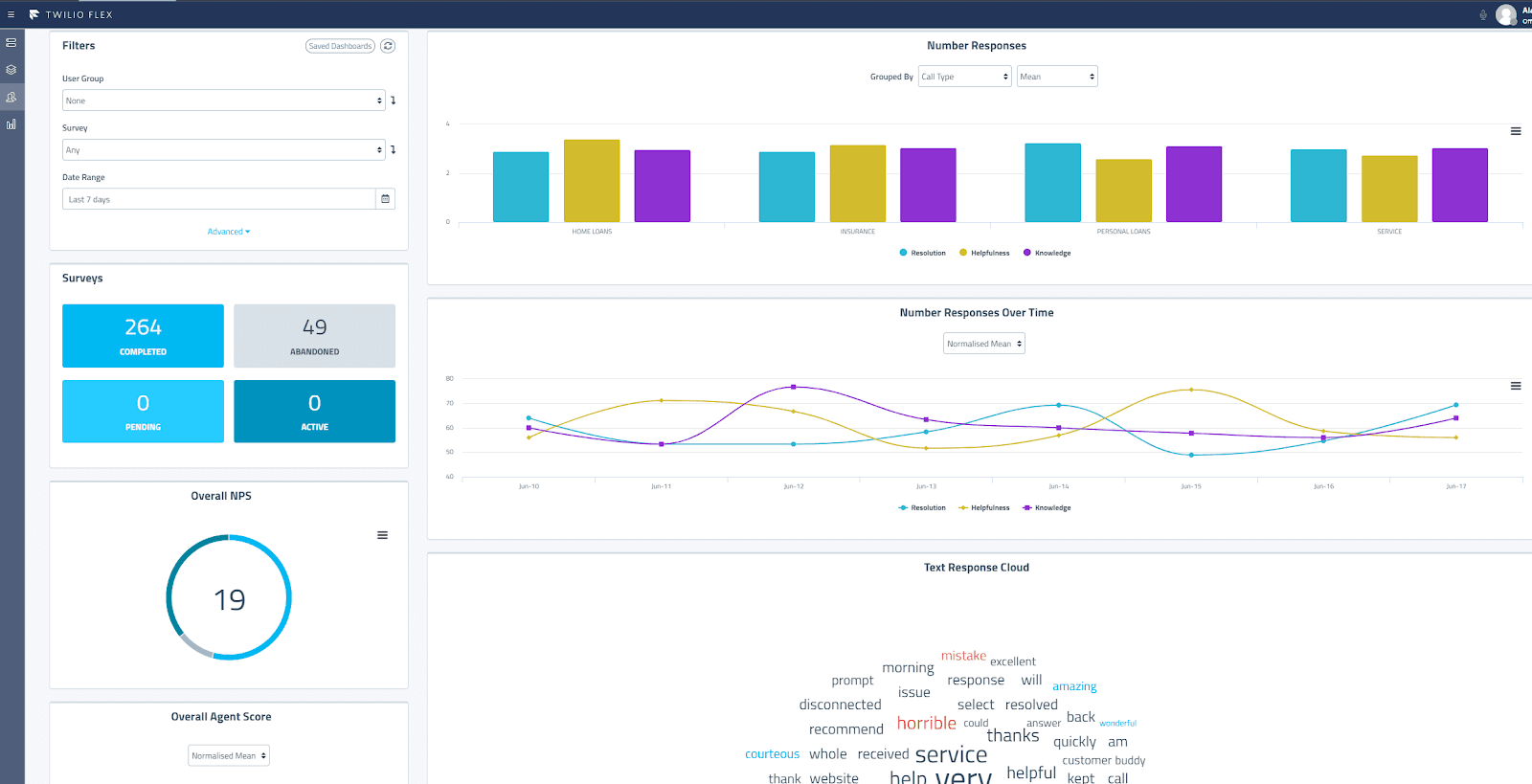Expand the Call Type grouping dropdown
Image resolution: width=1532 pixels, height=784 pixels.
(964, 77)
